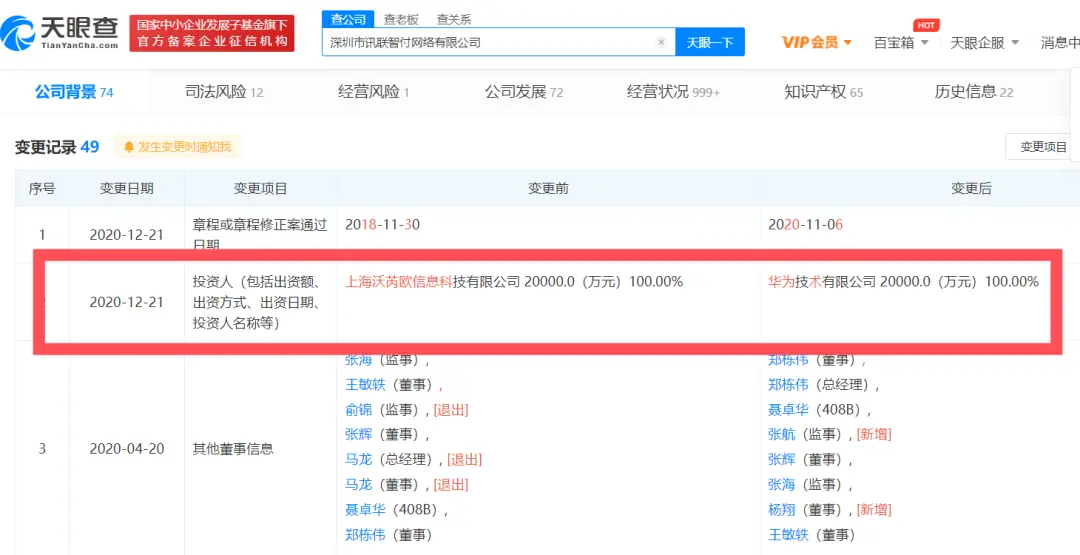Open 王敏轶 (董事) link in 变更后 column

[x=788, y=534]
